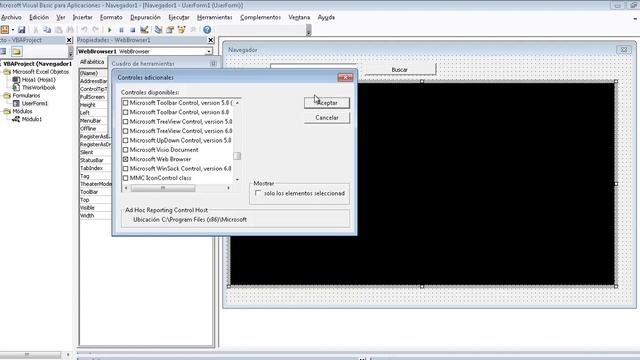Close the VBAProject explorer panel
Image resolution: width=640 pixels, height=360 pixels.
point(69,40)
